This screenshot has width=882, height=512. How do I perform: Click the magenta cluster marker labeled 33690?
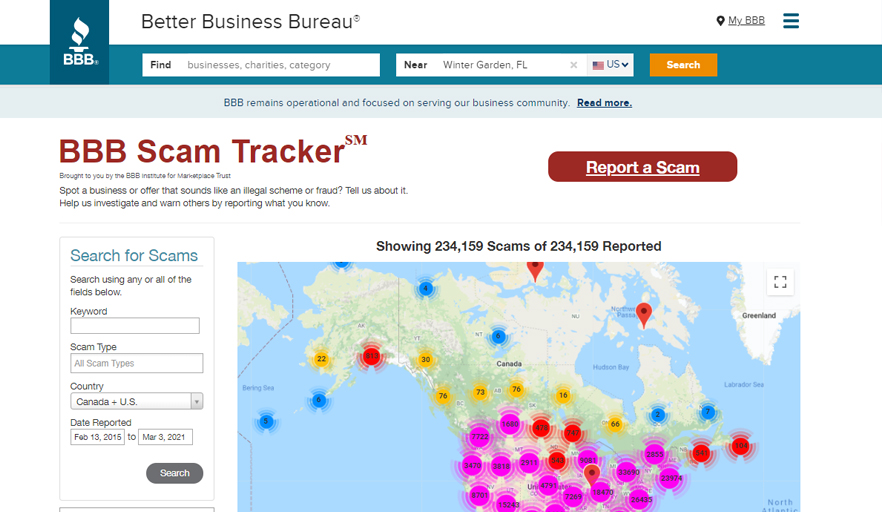click(628, 472)
